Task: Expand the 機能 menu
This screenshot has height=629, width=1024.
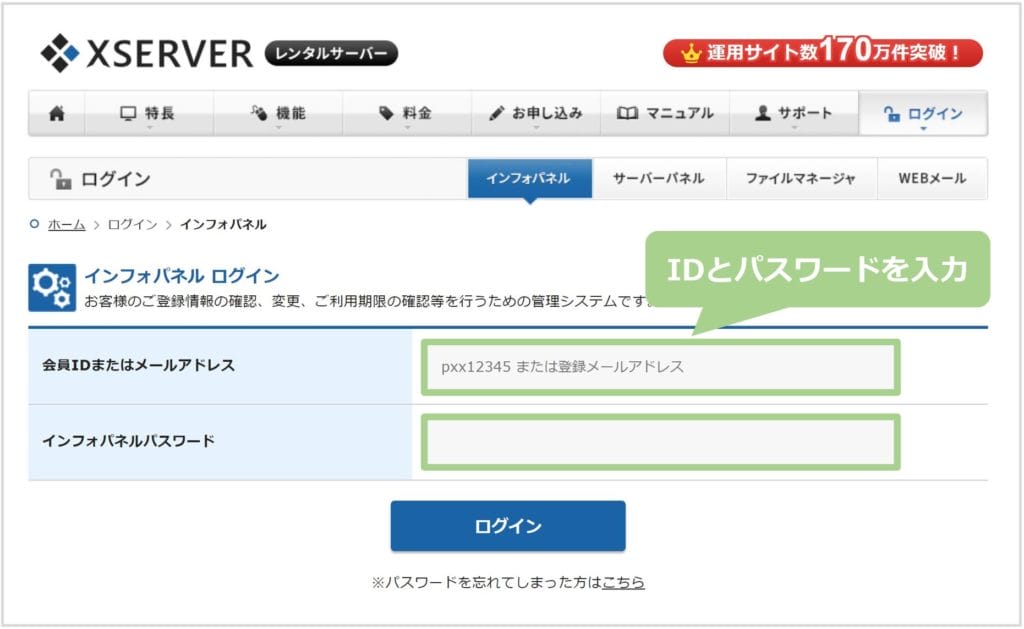Action: point(277,114)
